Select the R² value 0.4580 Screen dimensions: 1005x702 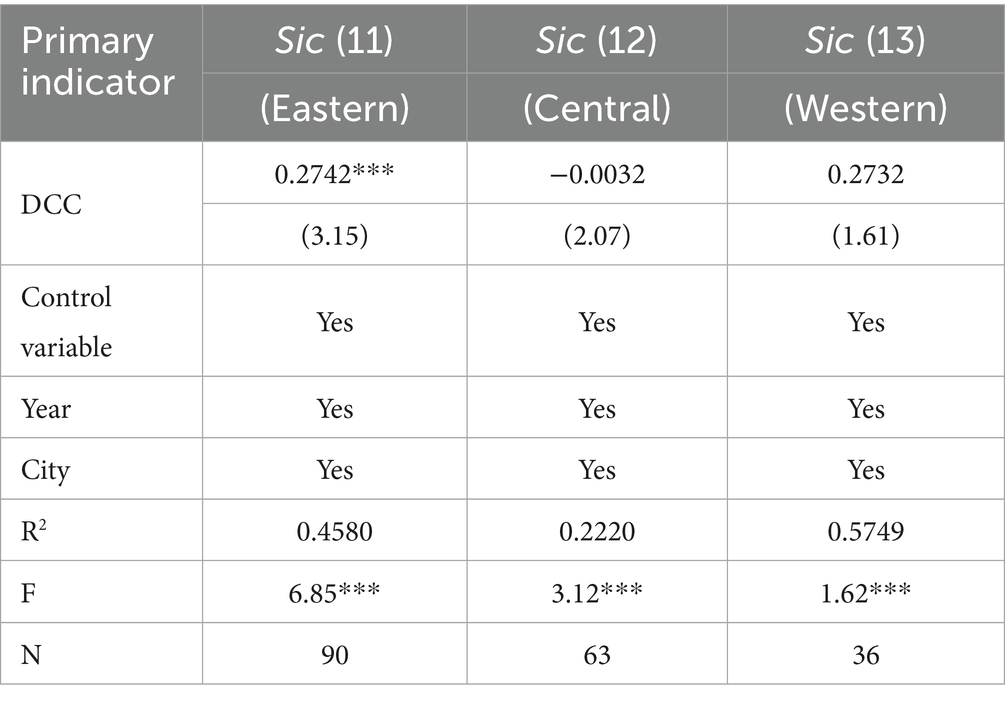coord(334,531)
